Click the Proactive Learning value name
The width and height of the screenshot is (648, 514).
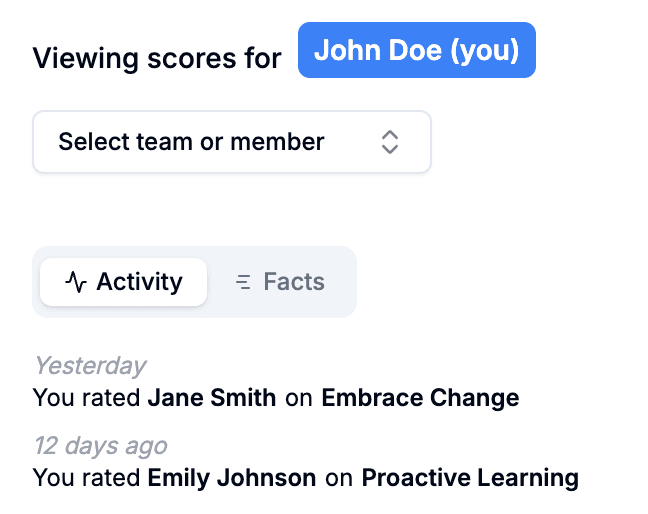pyautogui.click(x=470, y=478)
